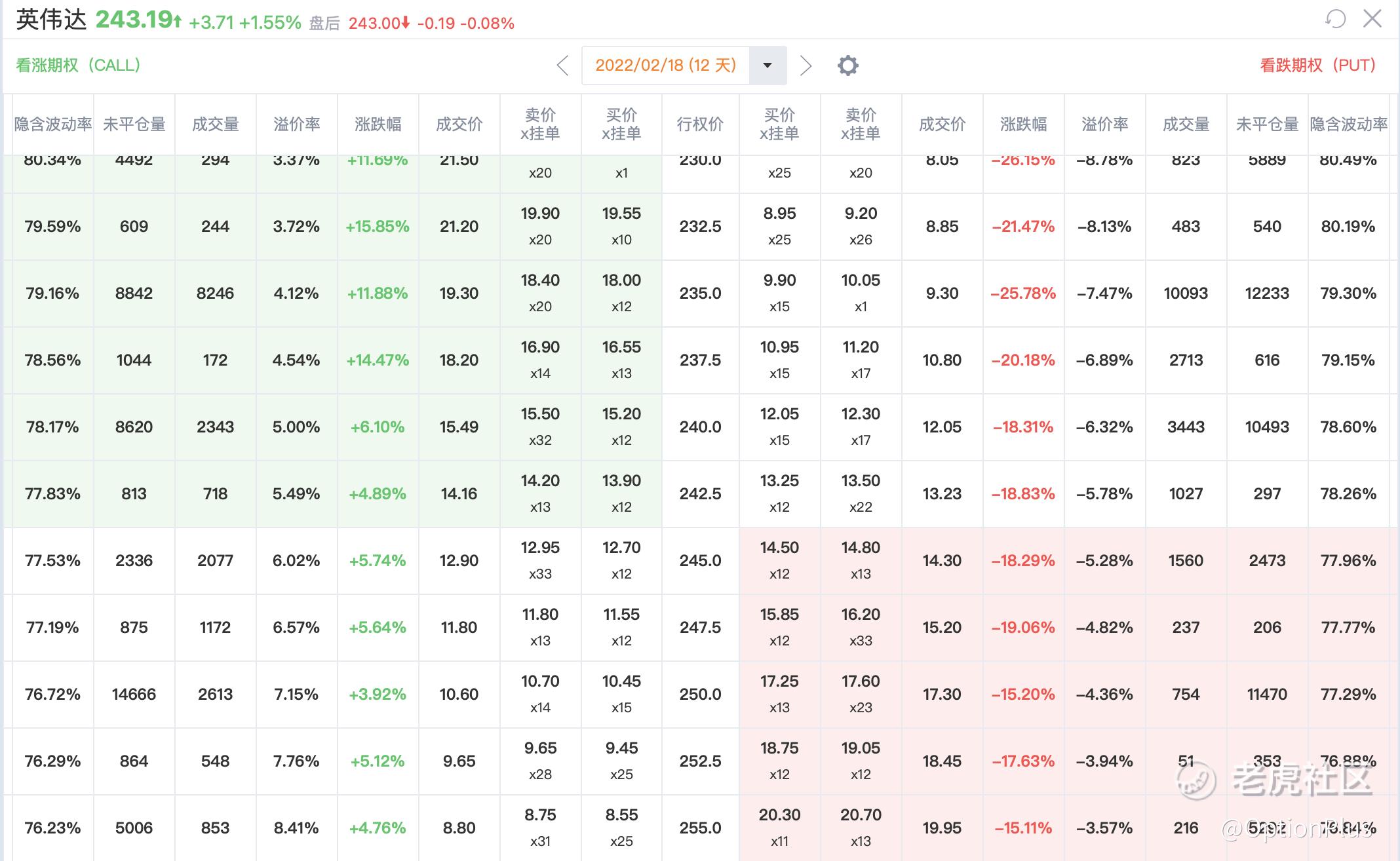
Task: Click put bid 14.50 x12 cell
Action: coord(780,561)
